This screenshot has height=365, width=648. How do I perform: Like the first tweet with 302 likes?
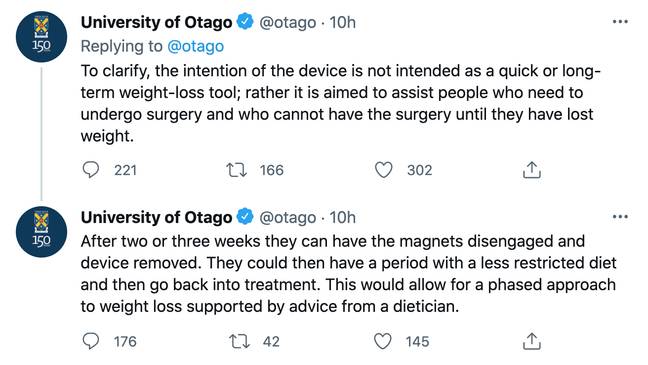pos(383,170)
